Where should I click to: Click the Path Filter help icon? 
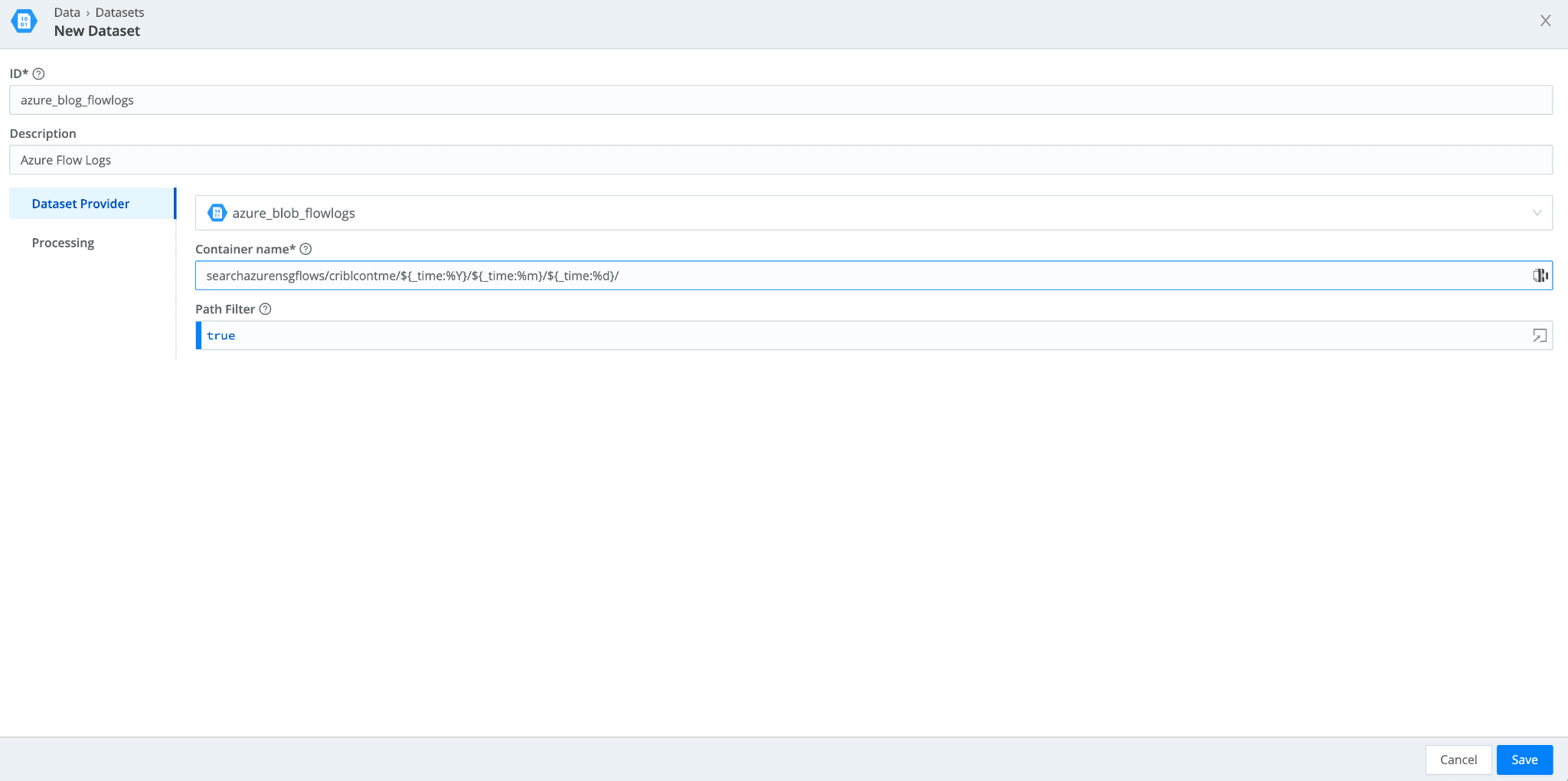(x=266, y=309)
